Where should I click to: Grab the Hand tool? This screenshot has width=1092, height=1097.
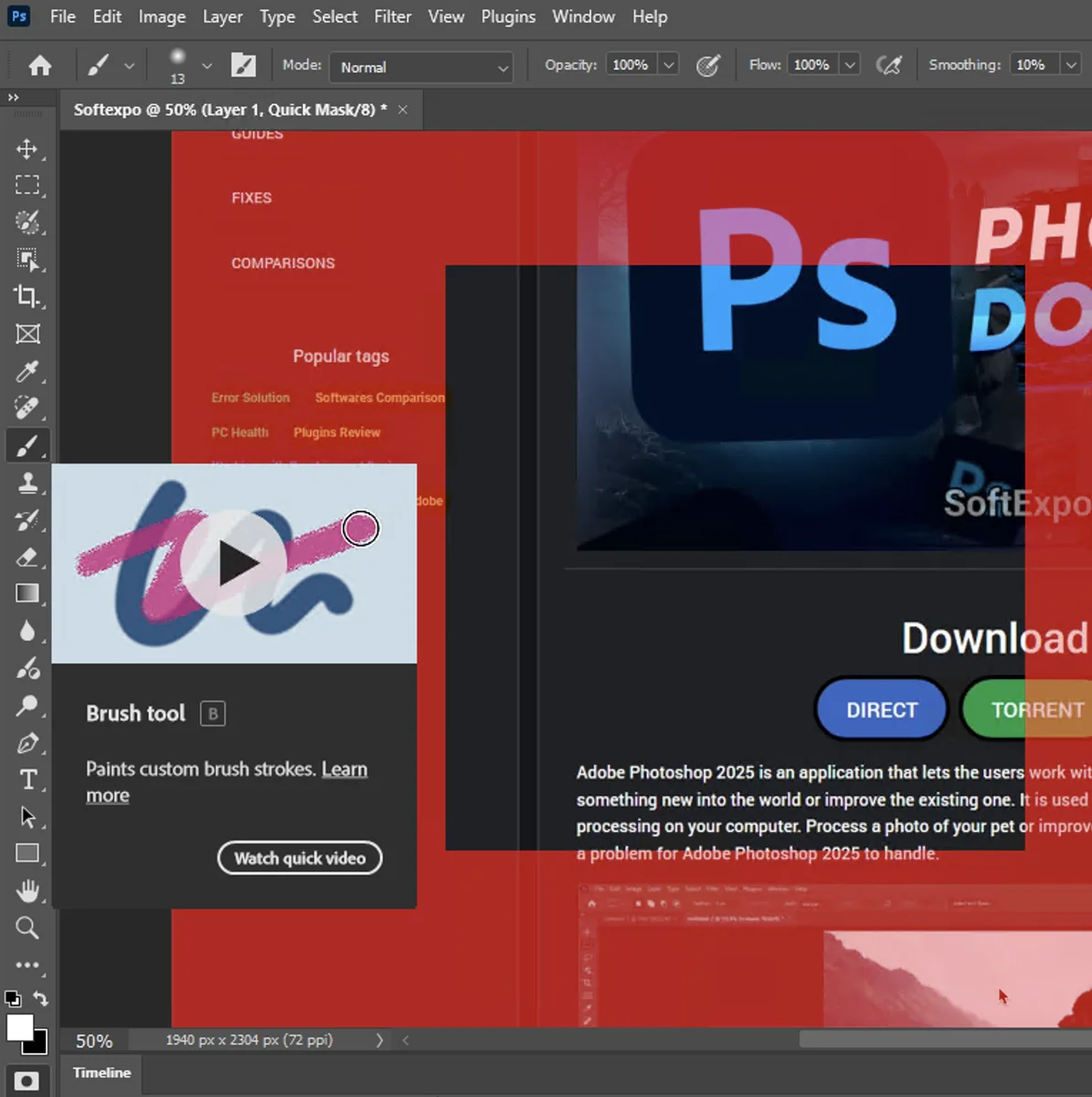[x=27, y=890]
